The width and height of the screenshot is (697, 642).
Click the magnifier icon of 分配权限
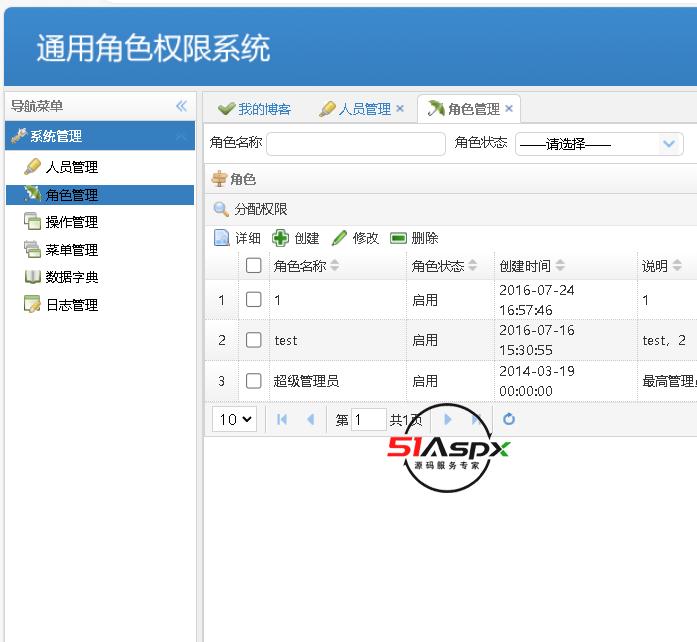click(221, 209)
